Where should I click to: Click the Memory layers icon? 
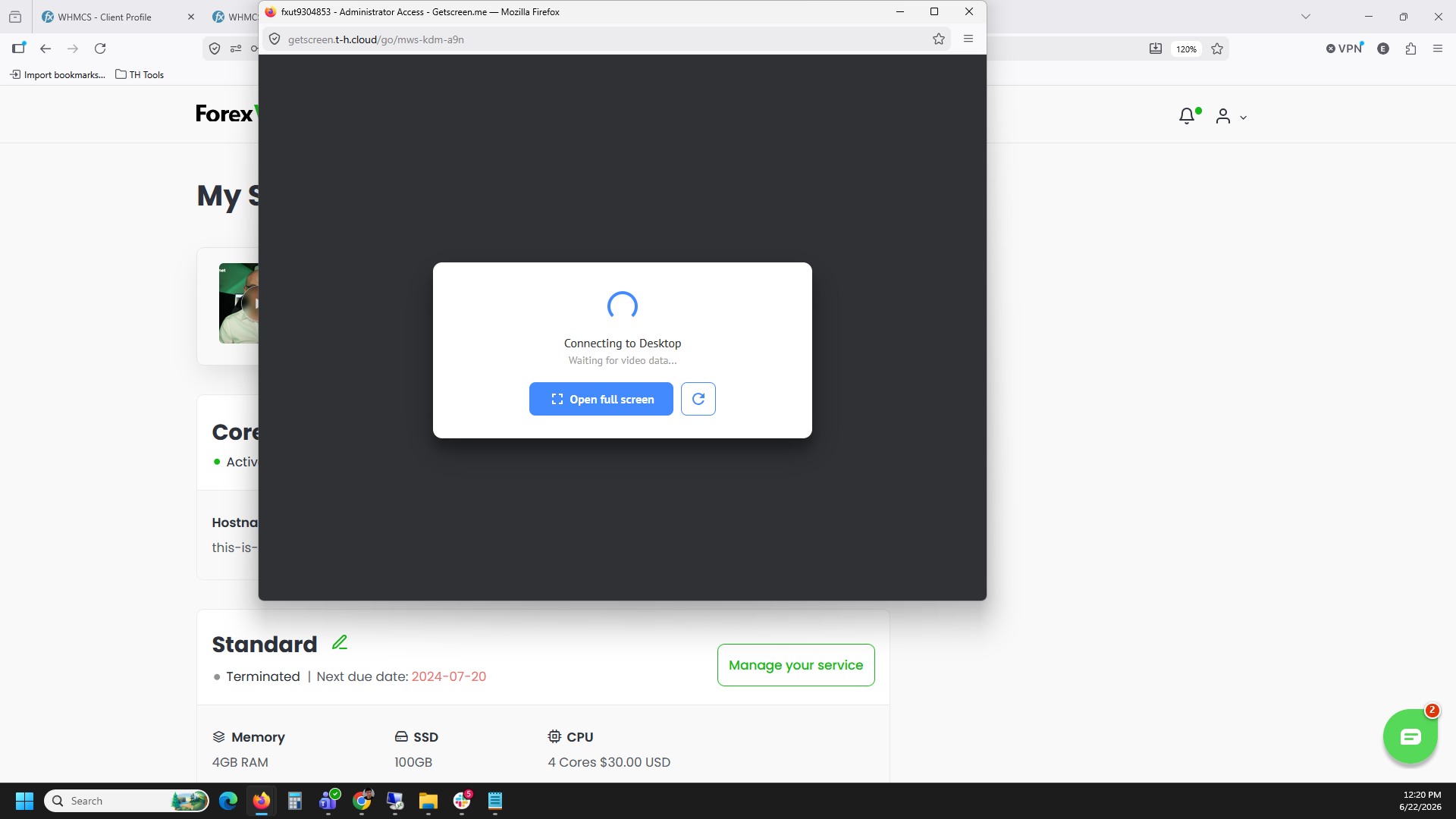(219, 736)
